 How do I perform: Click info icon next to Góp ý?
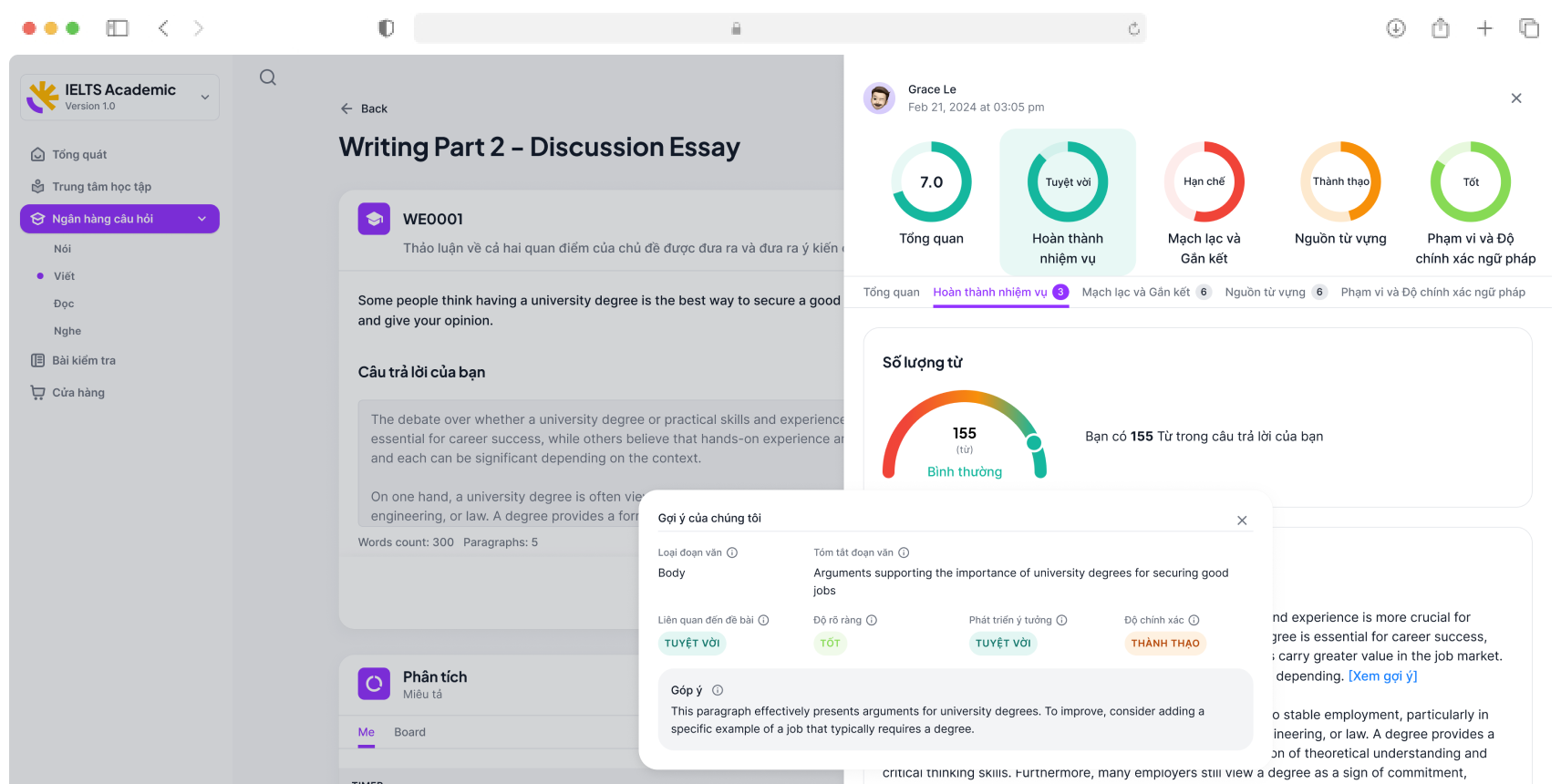[x=718, y=690]
